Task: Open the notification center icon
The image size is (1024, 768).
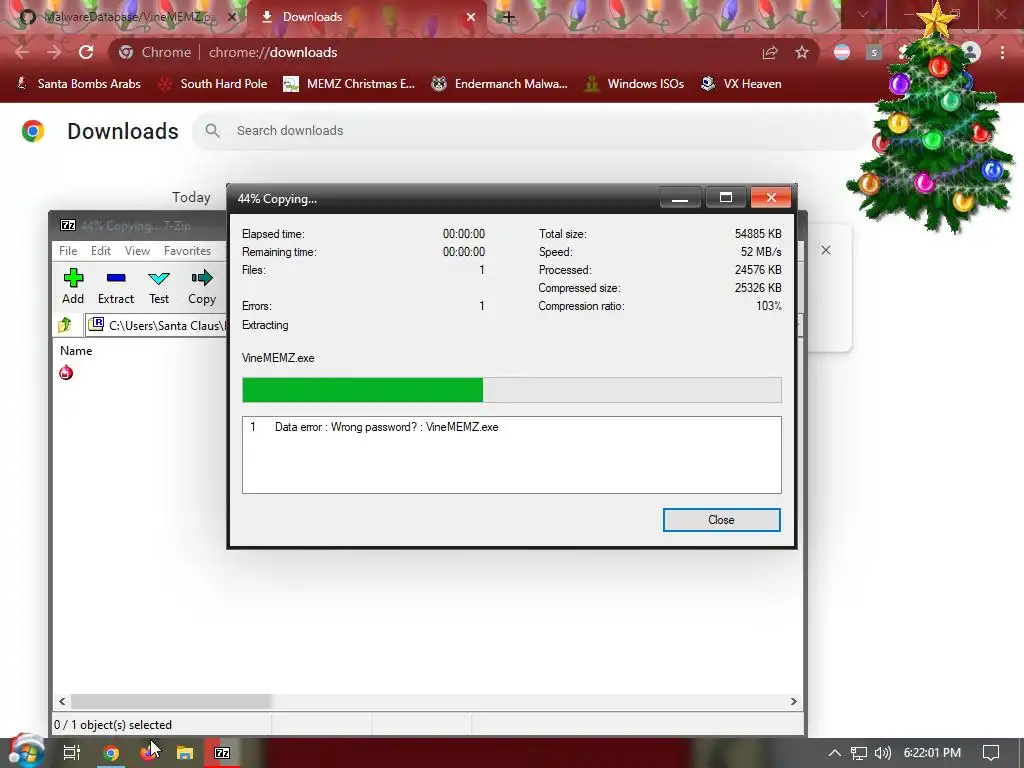Action: click(x=991, y=753)
